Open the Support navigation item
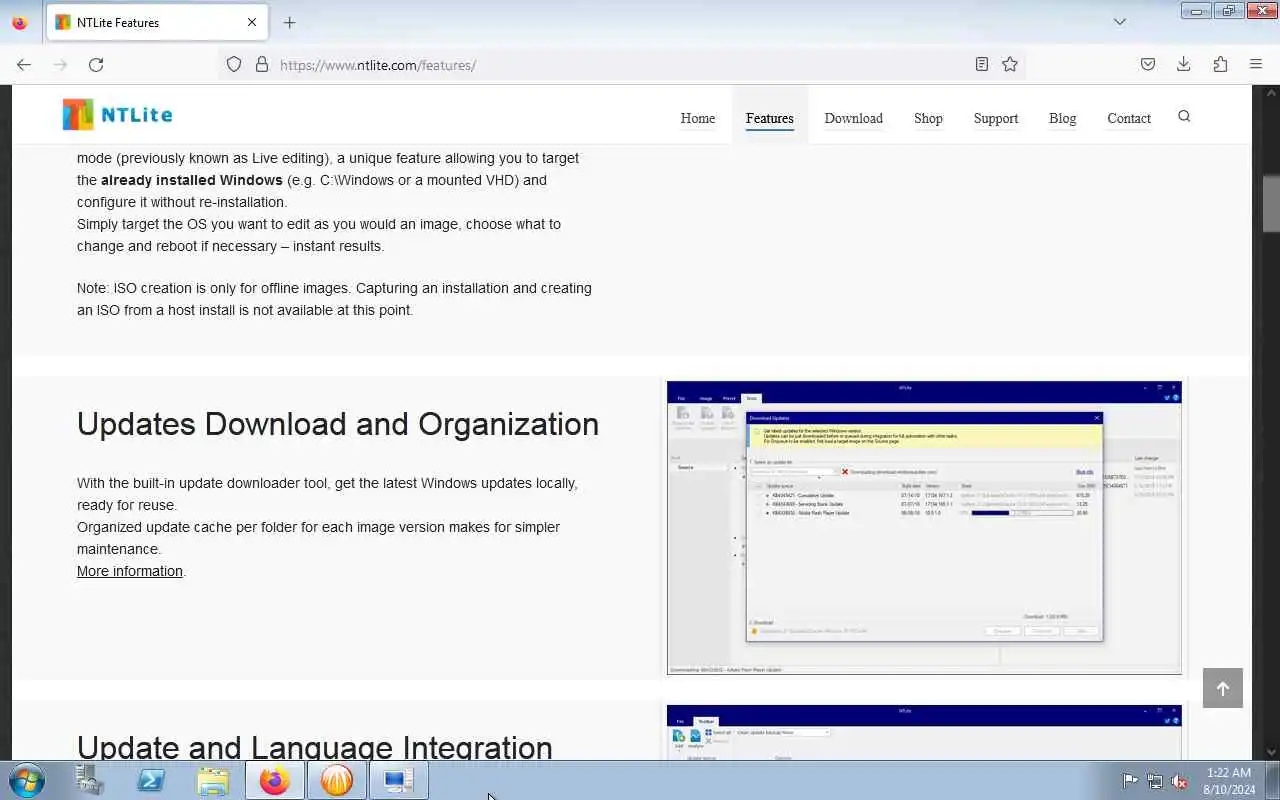Screen dimensions: 1280x800 point(996,118)
